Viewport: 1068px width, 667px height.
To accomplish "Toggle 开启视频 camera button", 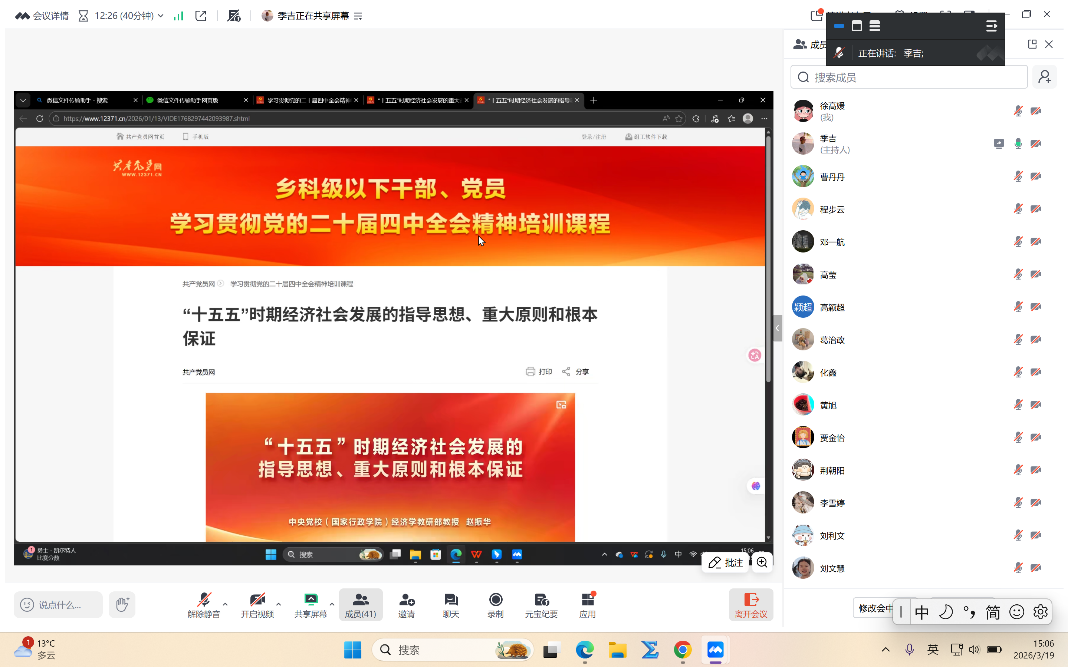I will click(x=257, y=604).
